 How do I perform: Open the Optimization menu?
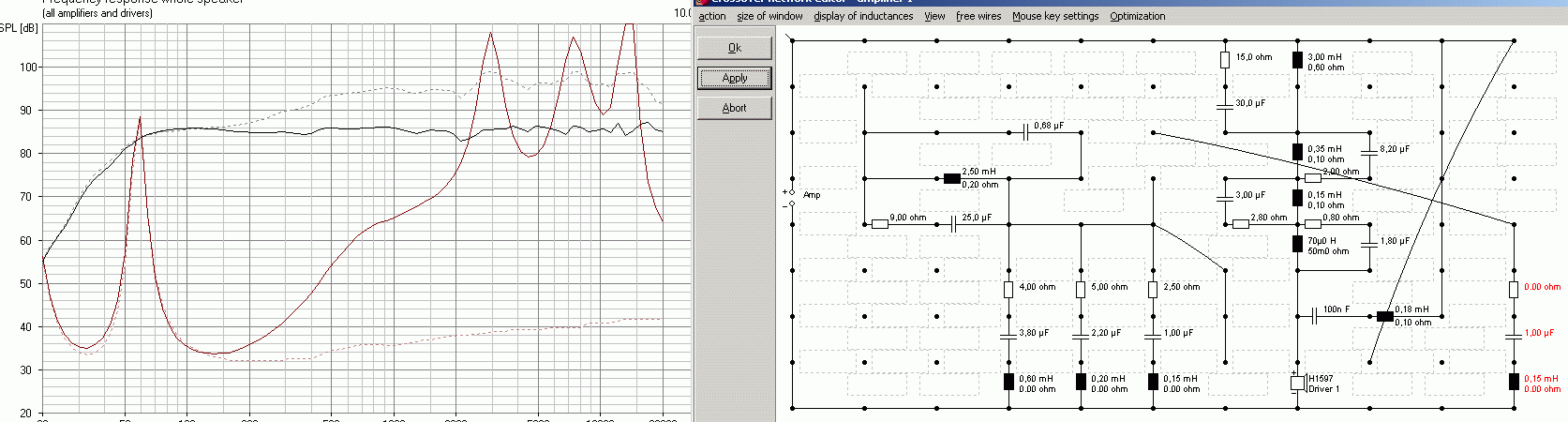coord(1138,16)
